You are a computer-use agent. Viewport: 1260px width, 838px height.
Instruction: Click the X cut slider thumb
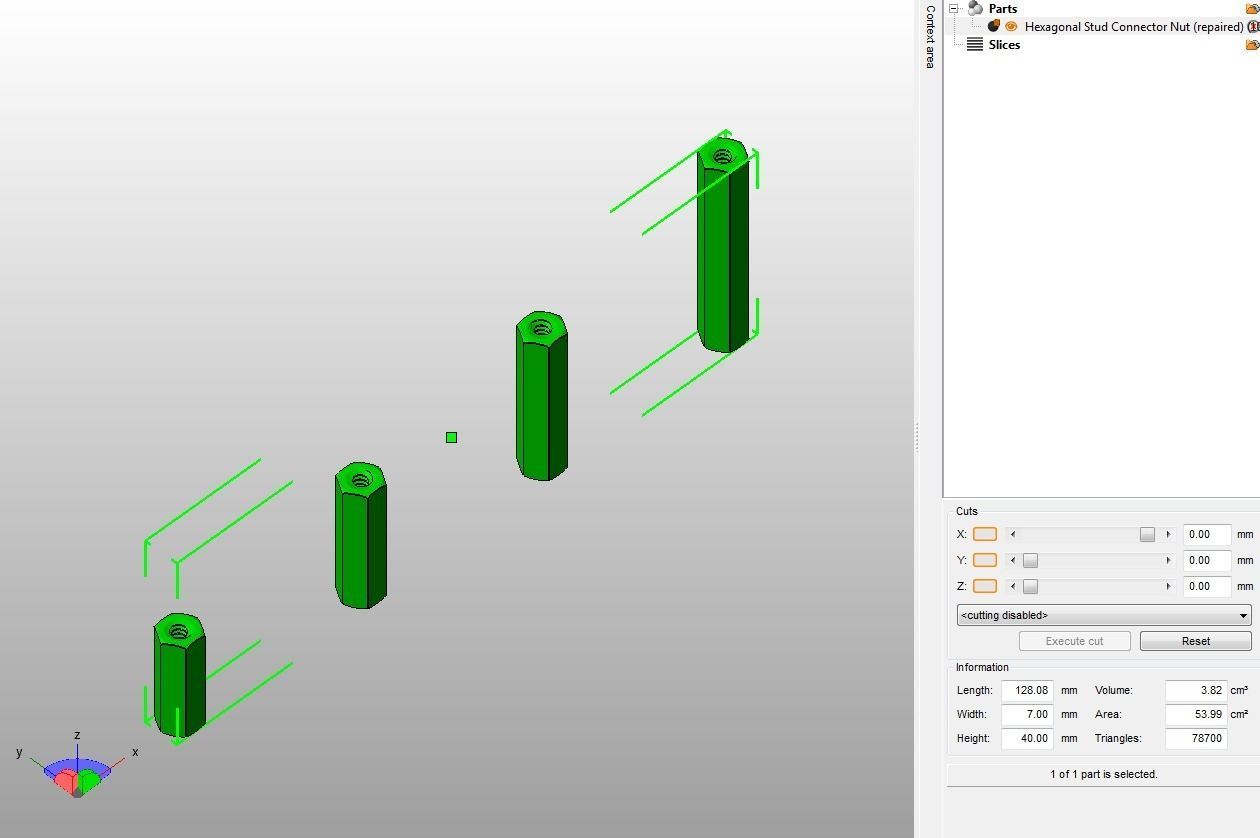1147,534
